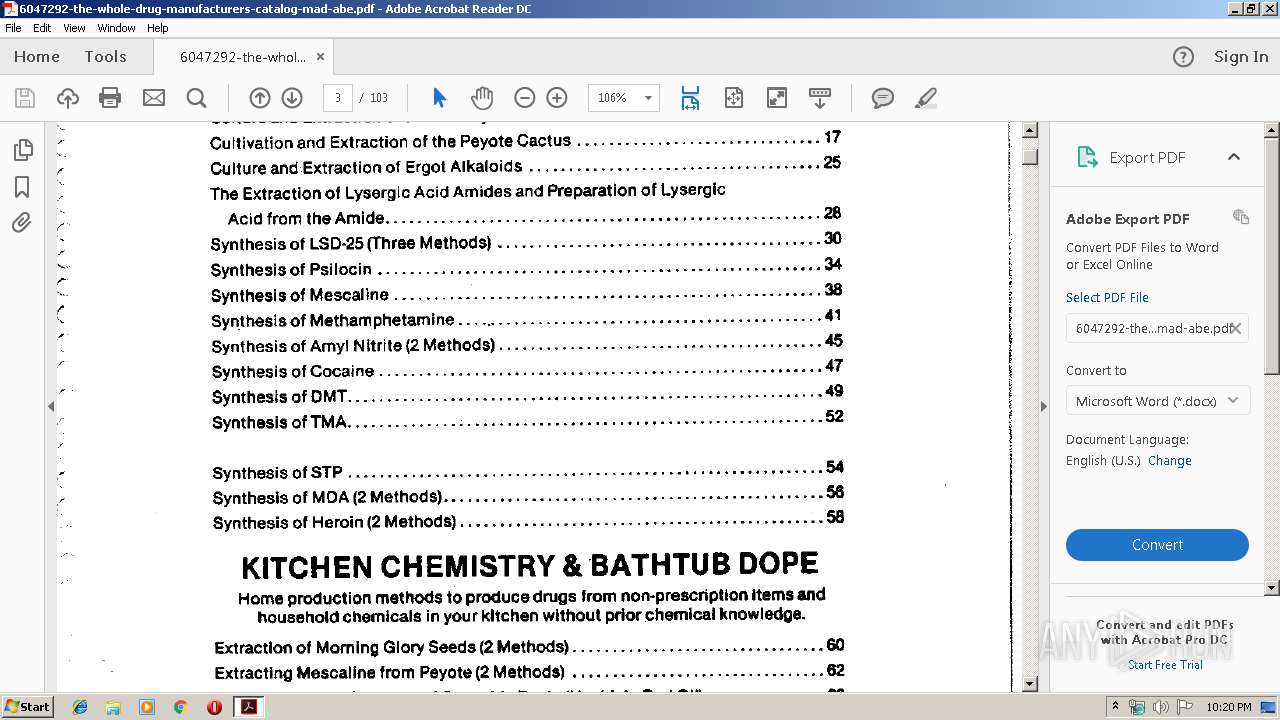The height and width of the screenshot is (720, 1280).
Task: Click document scroll down arrow
Action: [1030, 684]
